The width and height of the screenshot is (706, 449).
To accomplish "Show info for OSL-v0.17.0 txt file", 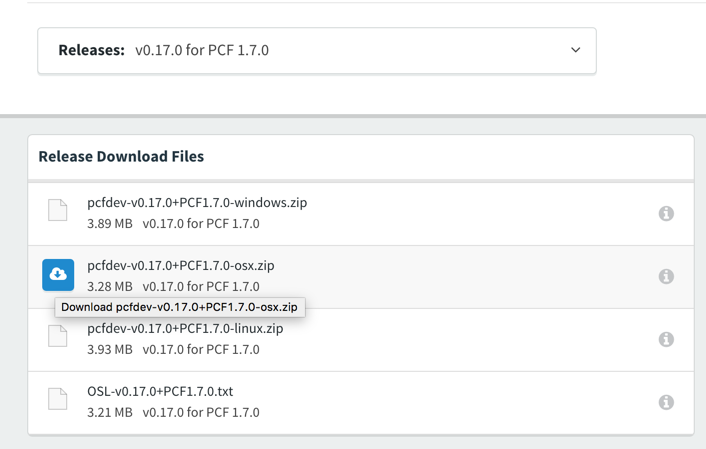I will (666, 402).
